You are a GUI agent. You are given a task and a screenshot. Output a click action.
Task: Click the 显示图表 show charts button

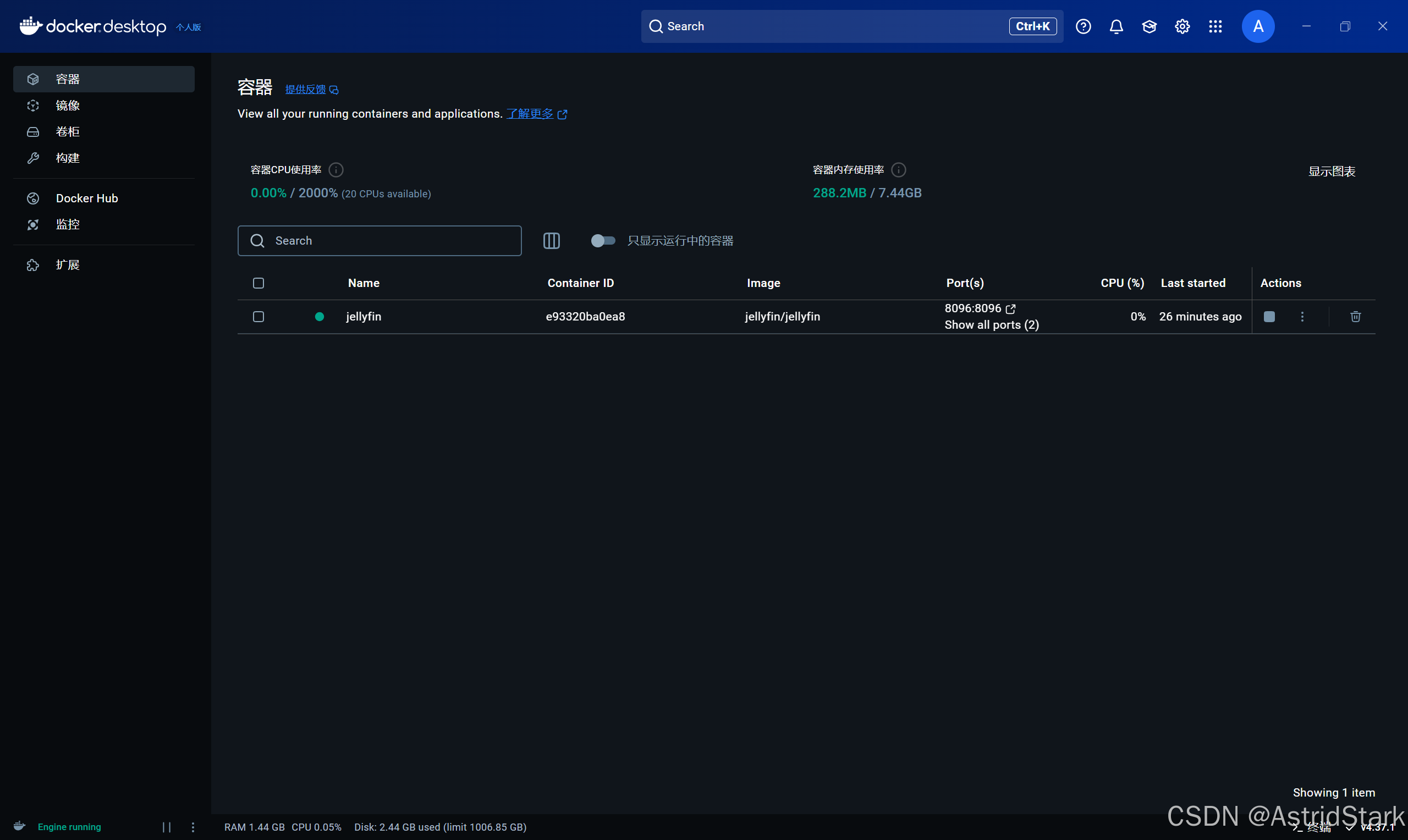(x=1331, y=171)
